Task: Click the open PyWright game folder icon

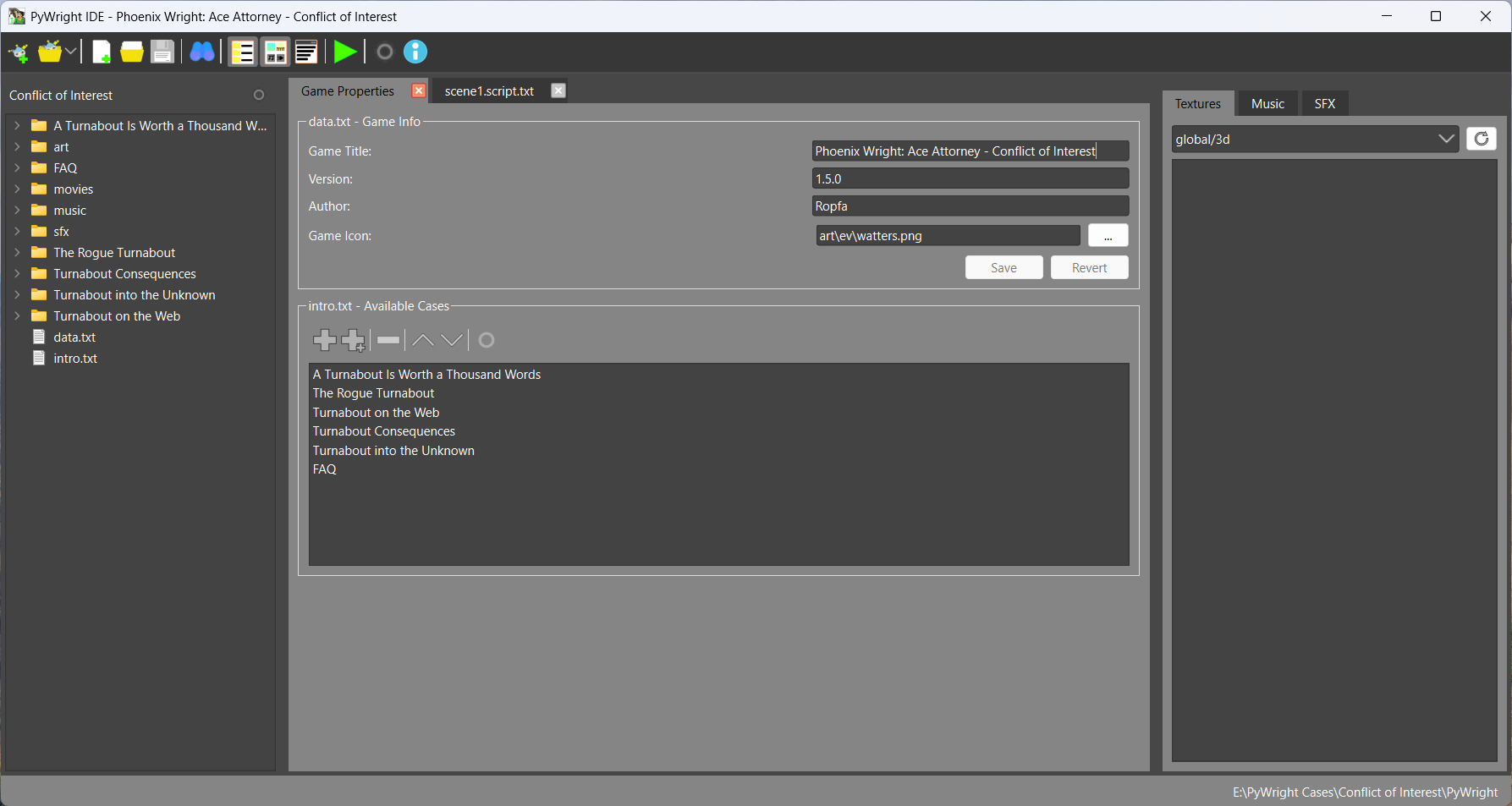Action: (x=50, y=52)
